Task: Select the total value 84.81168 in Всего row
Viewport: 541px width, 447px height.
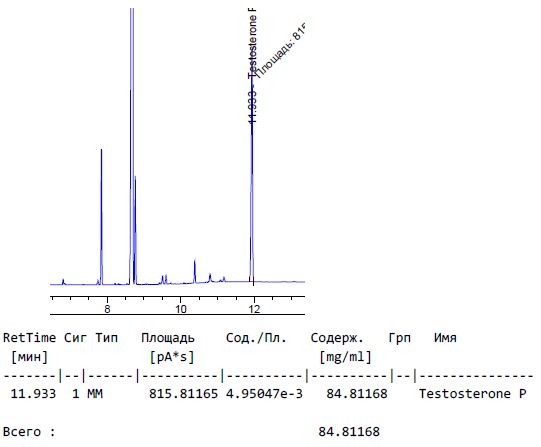Action: point(349,431)
